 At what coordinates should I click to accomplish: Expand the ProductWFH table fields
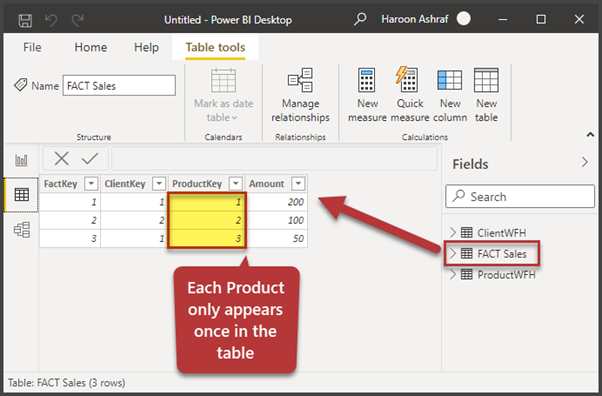453,275
